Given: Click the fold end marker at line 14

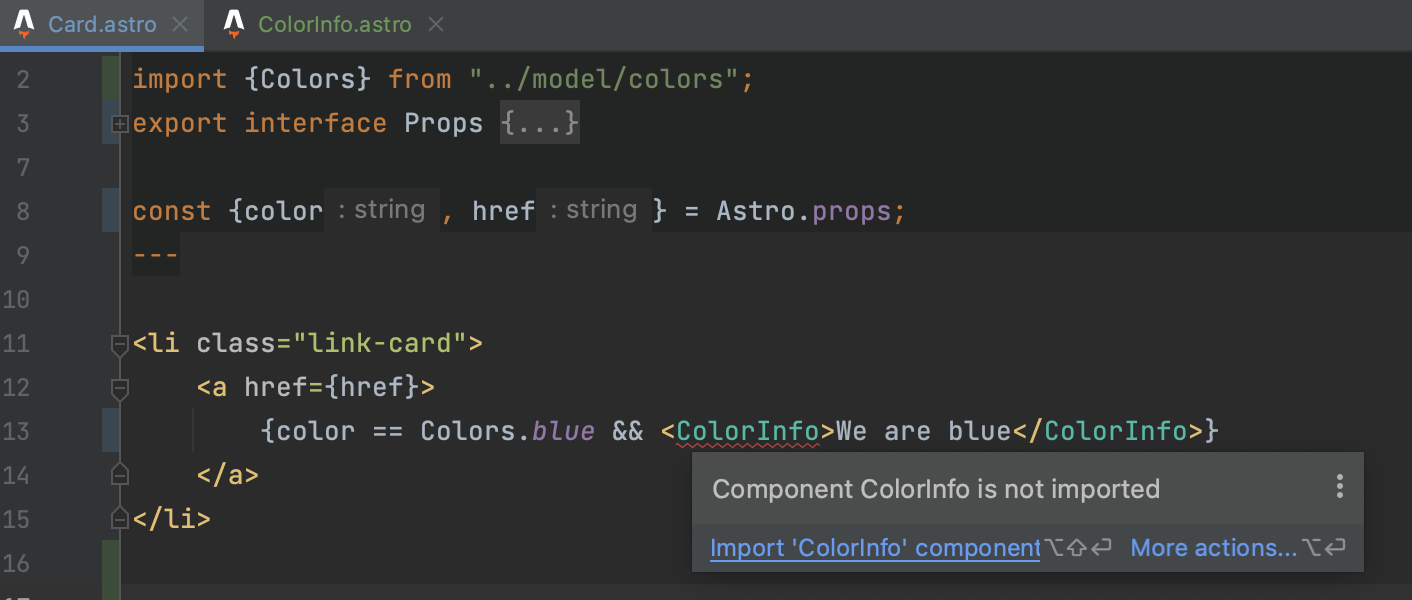Looking at the screenshot, I should (x=119, y=475).
